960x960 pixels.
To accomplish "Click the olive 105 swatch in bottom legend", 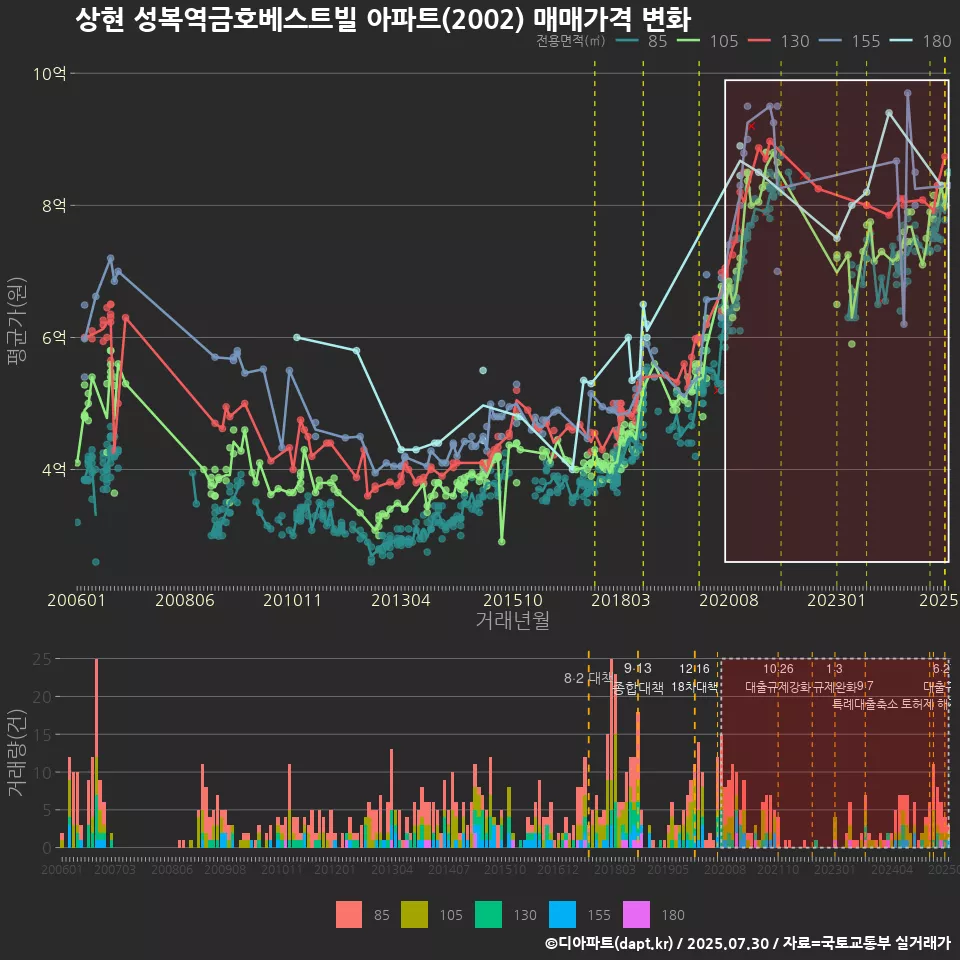I will 414,915.
